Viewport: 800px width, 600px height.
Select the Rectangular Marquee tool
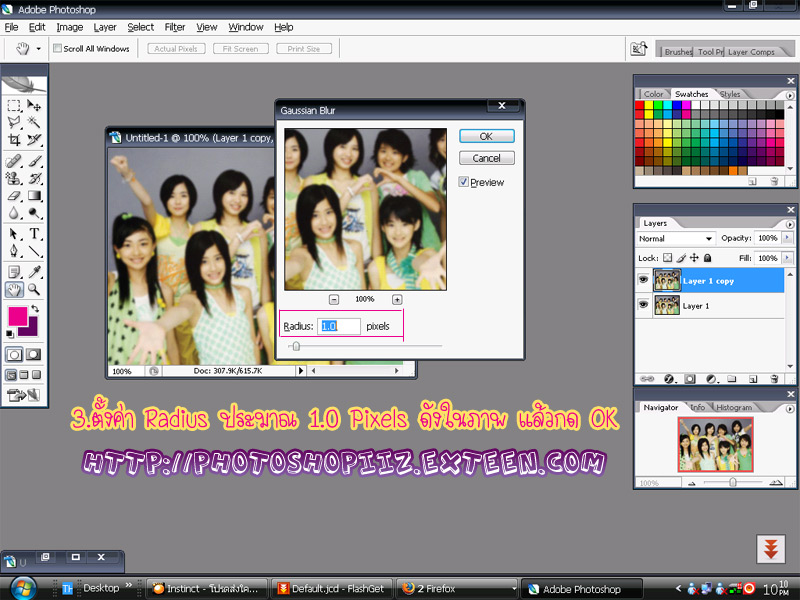14,106
